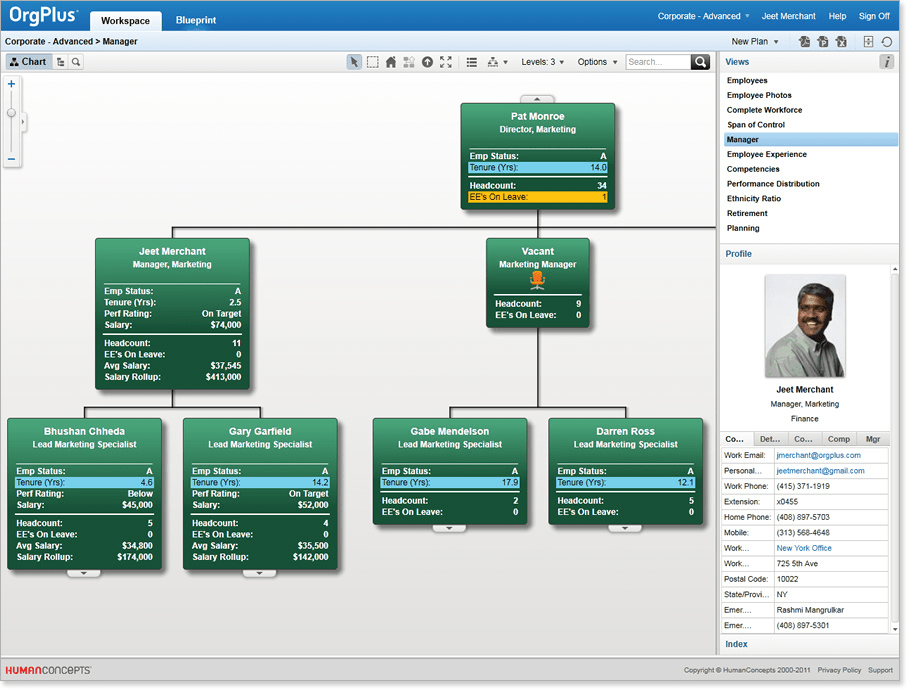Click Sign Off
The width and height of the screenshot is (910, 691).
874,16
